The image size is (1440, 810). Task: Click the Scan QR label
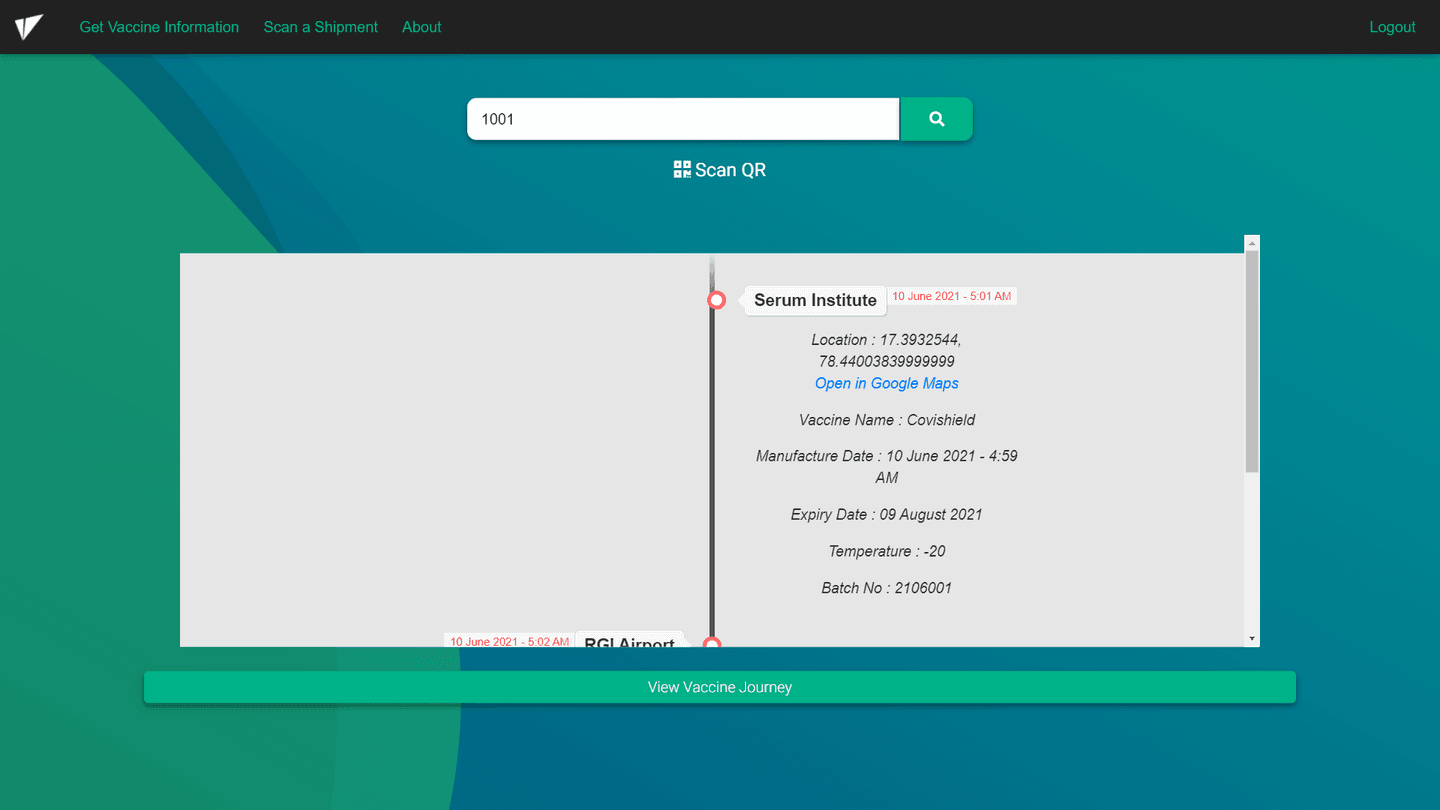(731, 170)
